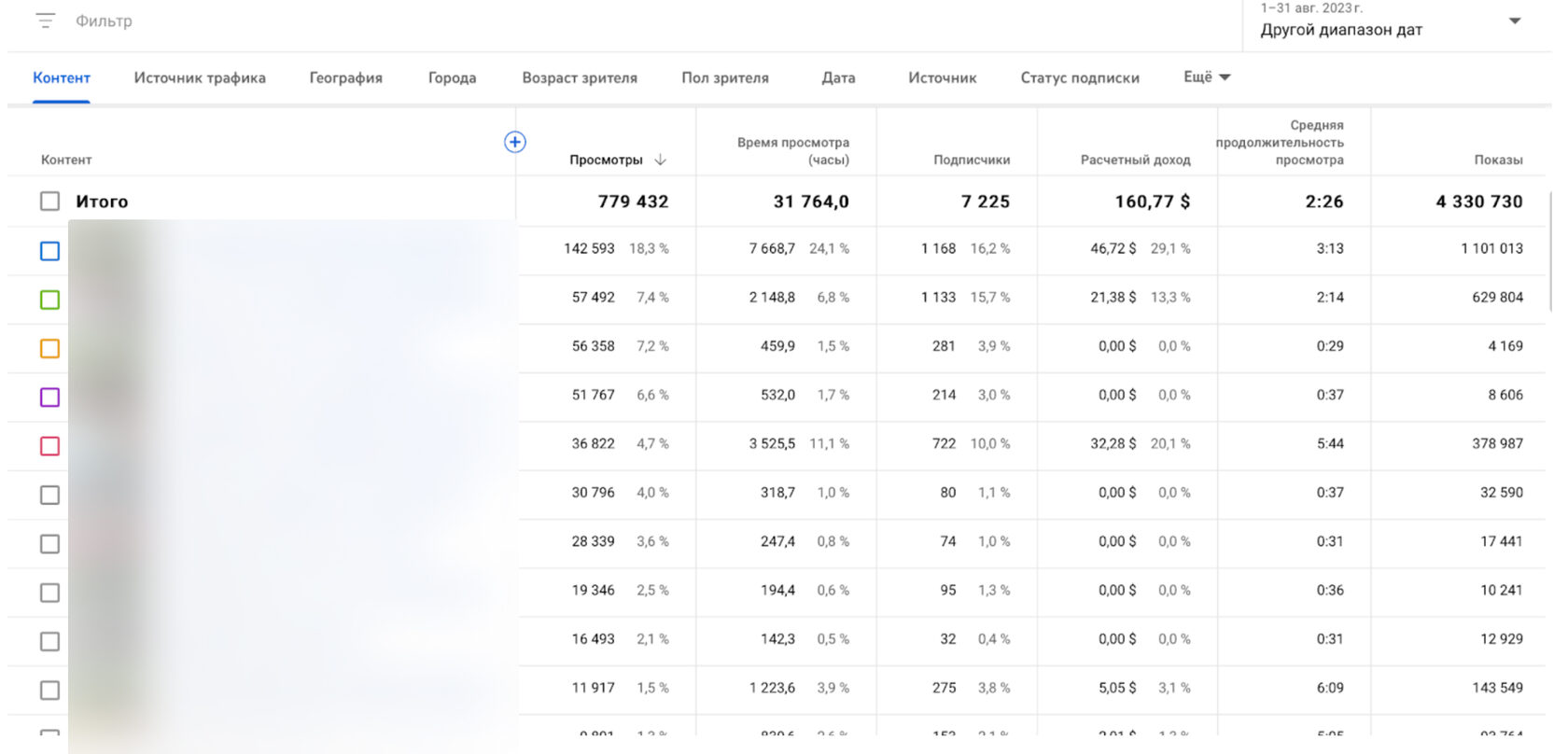Open the Другой диапазон дат date dropdown
This screenshot has height=754, width=1568.
click(x=1391, y=22)
